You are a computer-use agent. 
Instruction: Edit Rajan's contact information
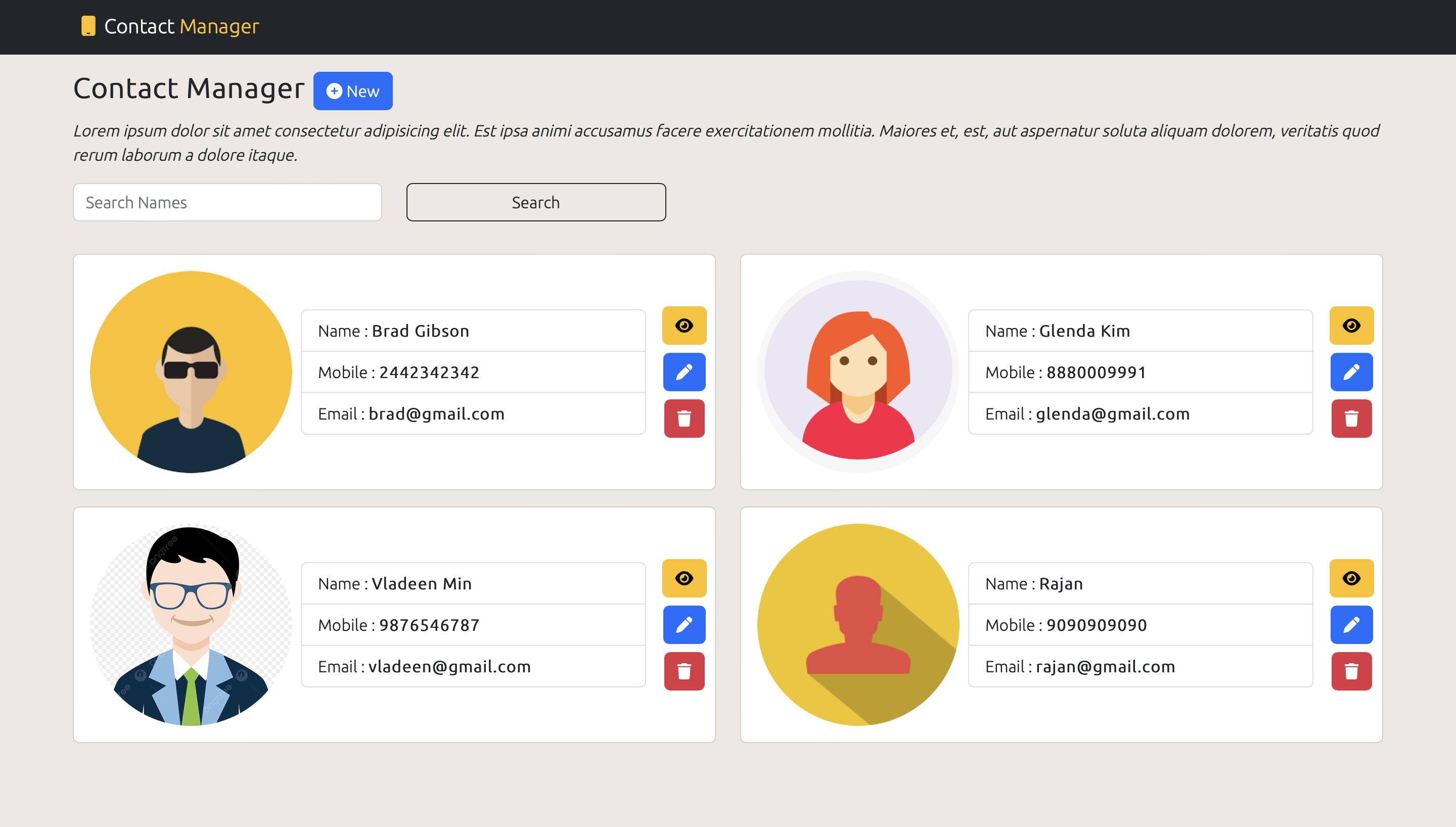tap(1351, 625)
